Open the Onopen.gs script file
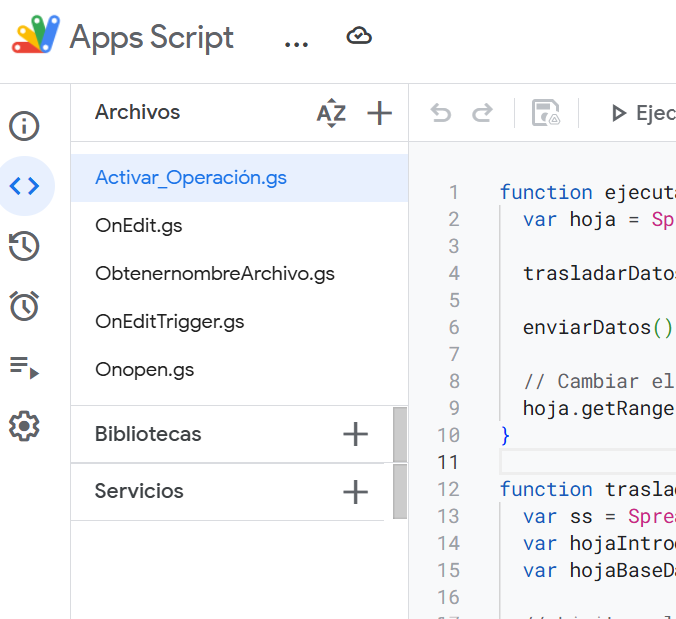 [145, 370]
